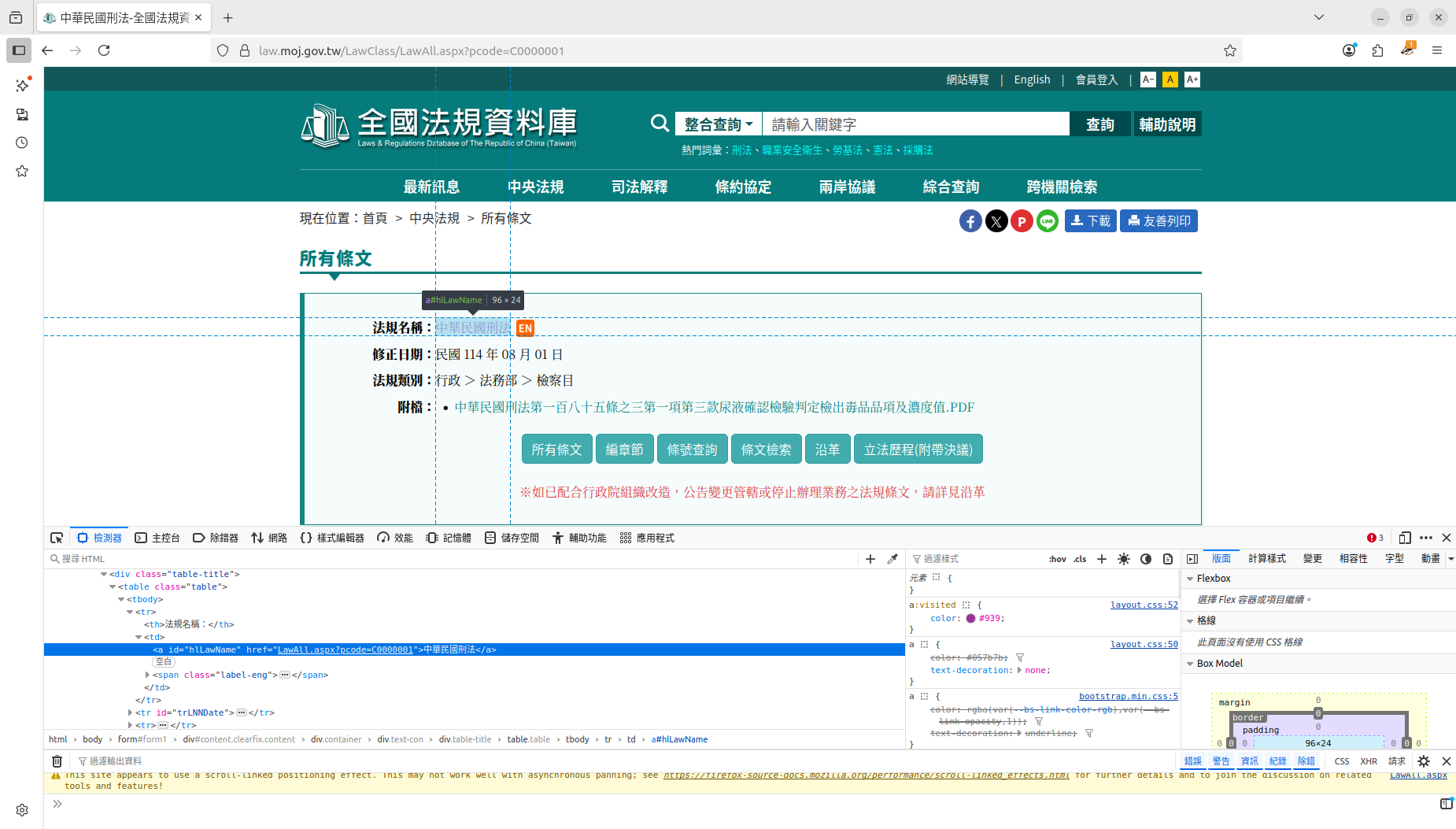Toggle dark color scheme simulation icon
The height and width of the screenshot is (829, 1456).
pos(1146,559)
